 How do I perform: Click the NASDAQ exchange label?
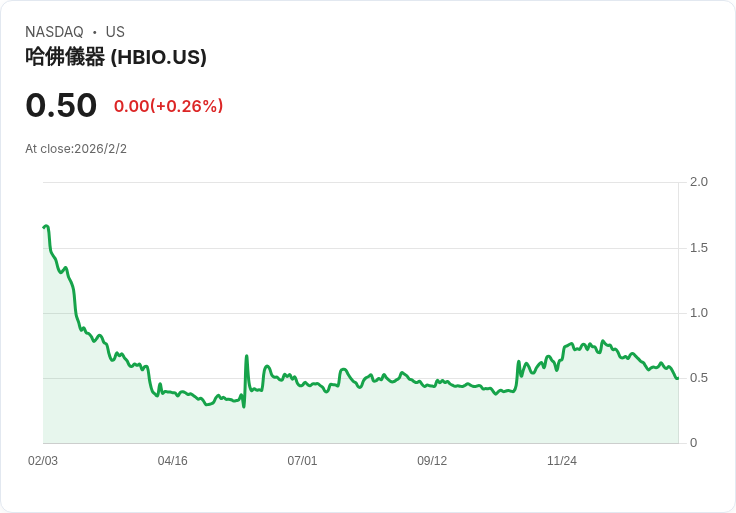pos(54,32)
